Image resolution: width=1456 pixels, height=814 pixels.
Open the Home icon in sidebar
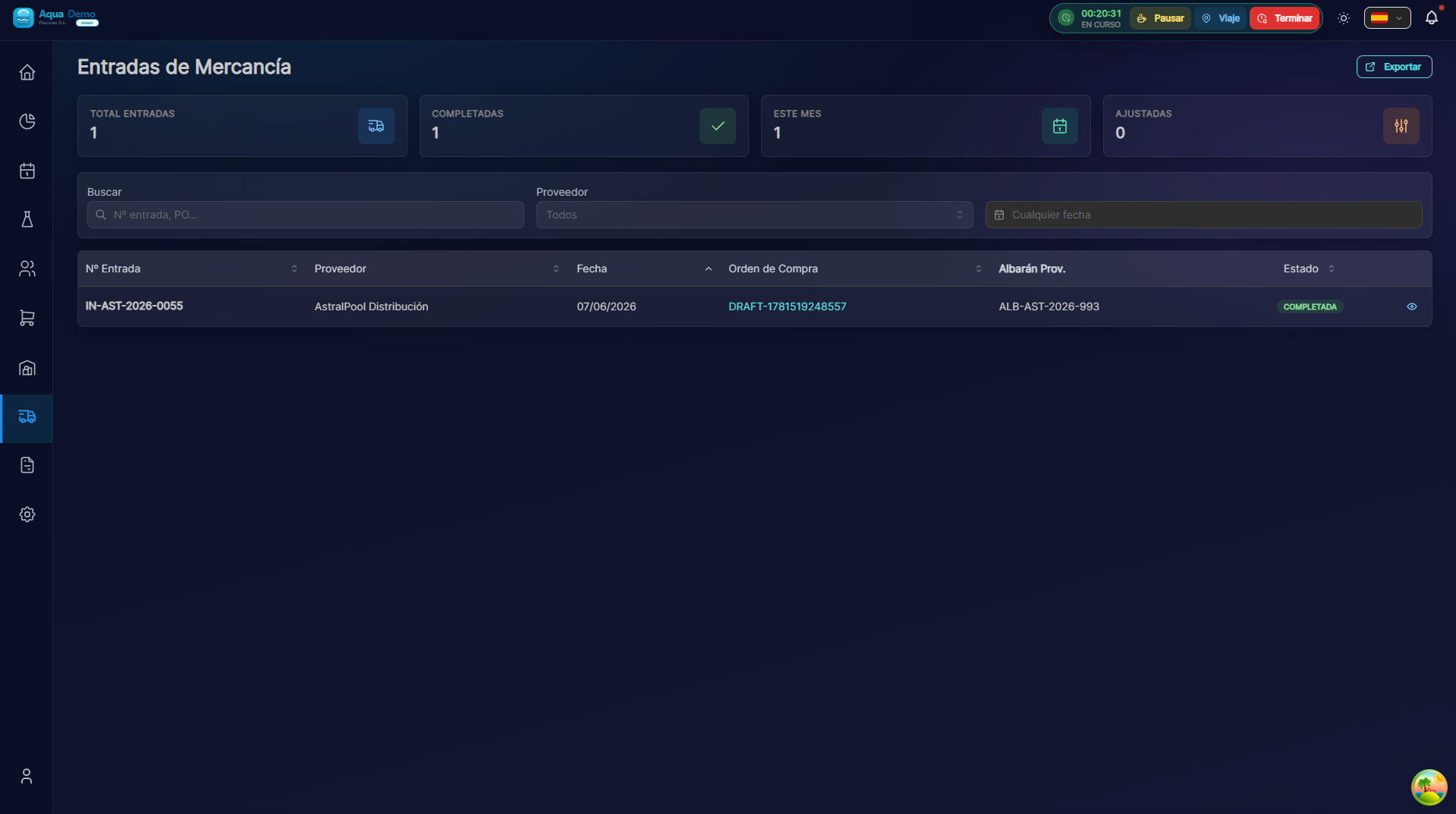pyautogui.click(x=27, y=73)
